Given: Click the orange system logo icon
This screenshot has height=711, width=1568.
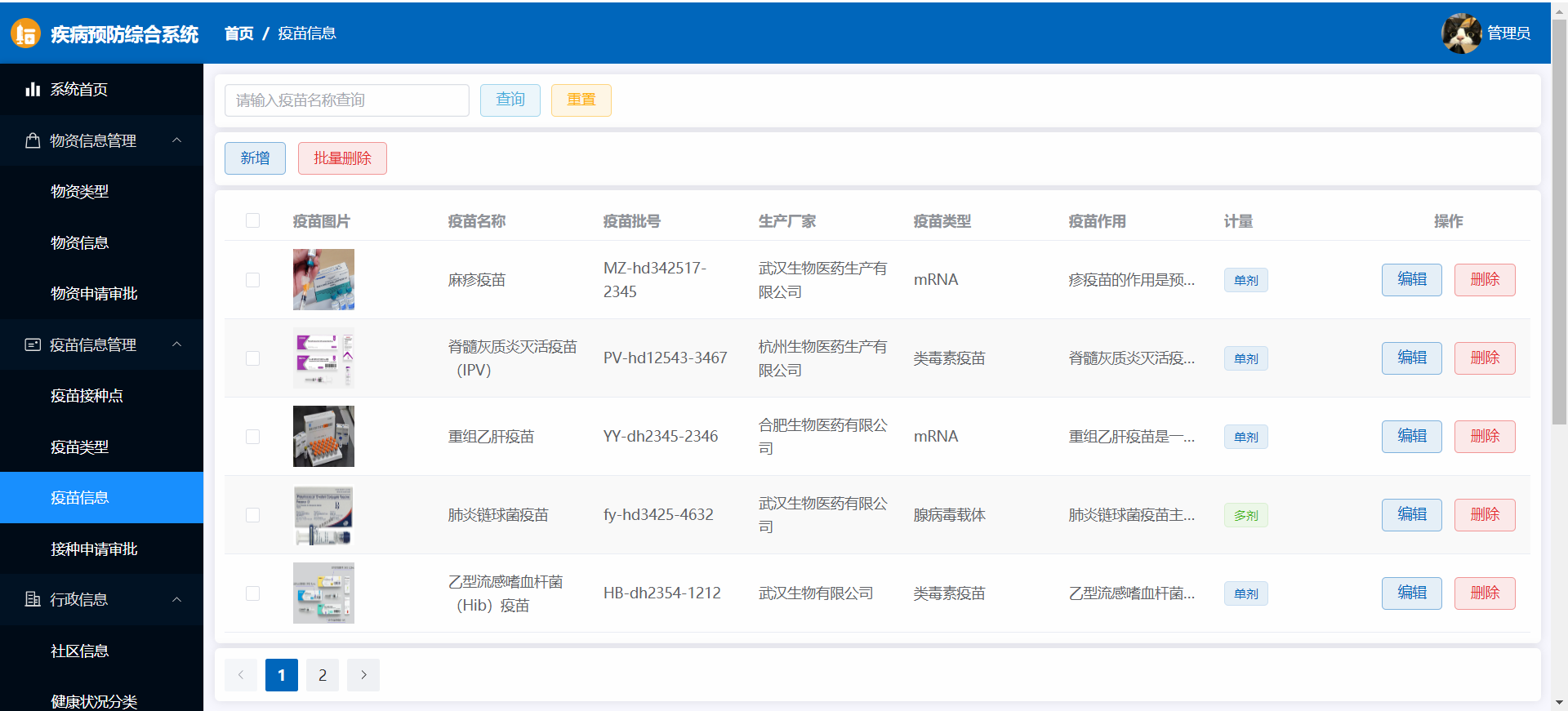Looking at the screenshot, I should pos(25,33).
